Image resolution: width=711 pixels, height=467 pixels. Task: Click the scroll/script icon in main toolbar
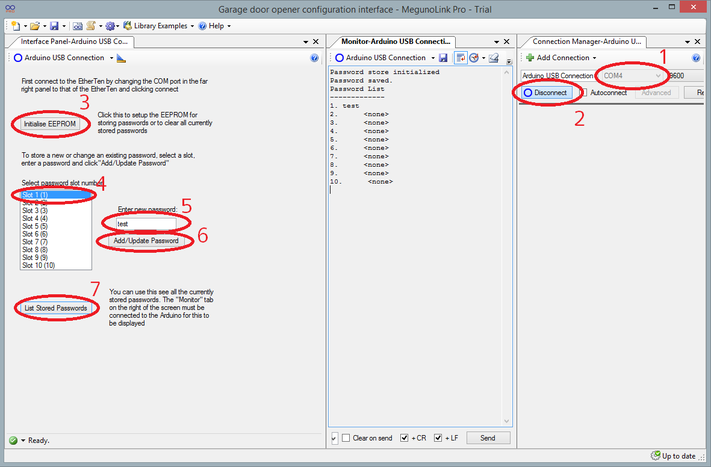tap(91, 26)
